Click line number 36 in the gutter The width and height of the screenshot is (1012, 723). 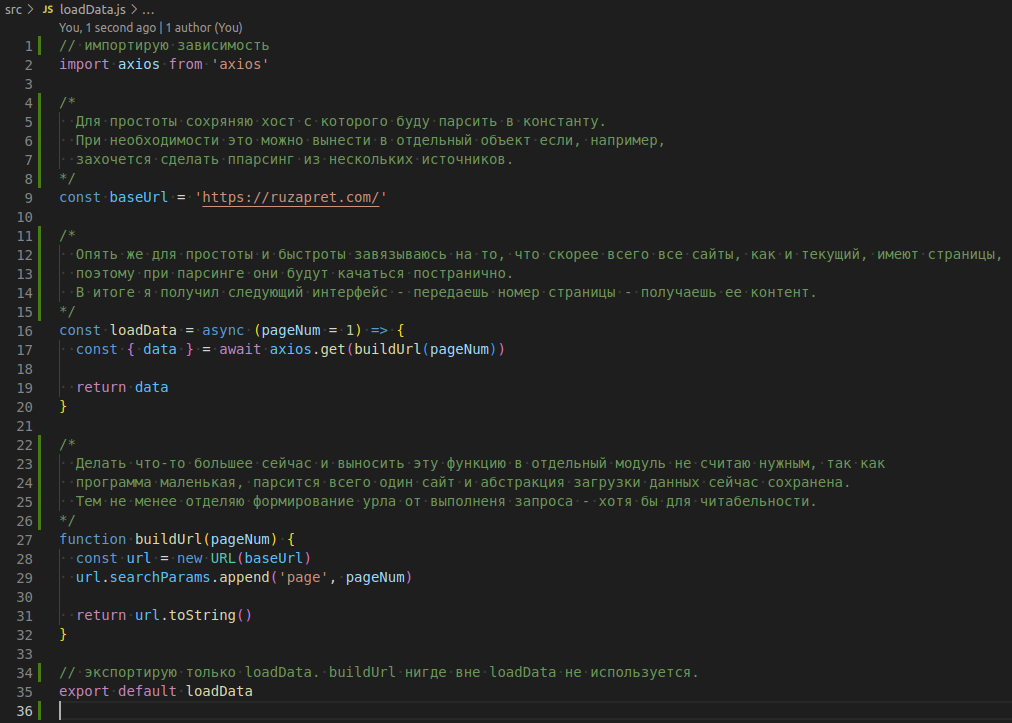(x=24, y=710)
